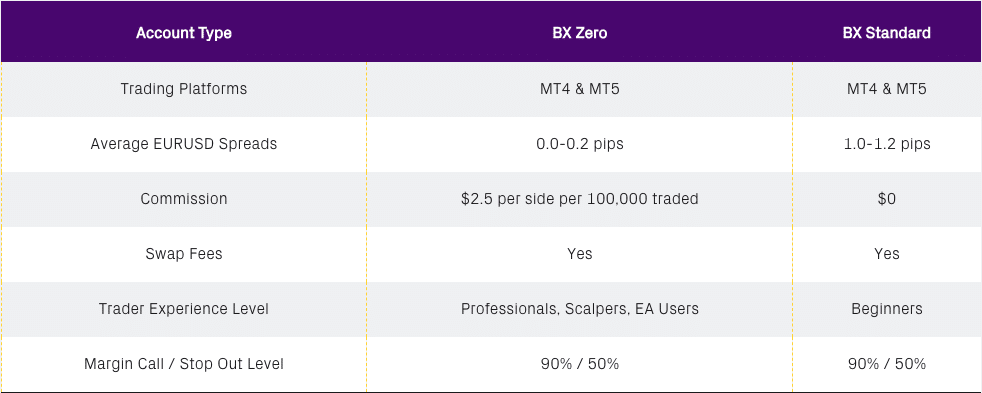Click the Account Type header cell

coord(183,33)
